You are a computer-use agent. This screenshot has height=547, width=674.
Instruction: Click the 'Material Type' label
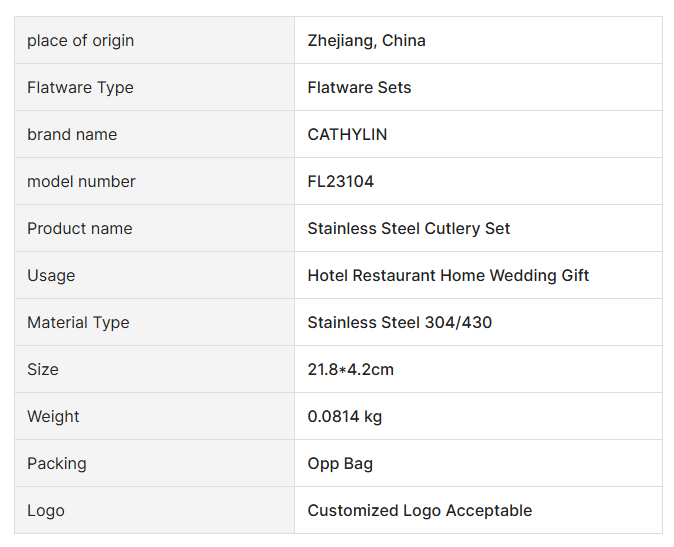click(x=78, y=323)
